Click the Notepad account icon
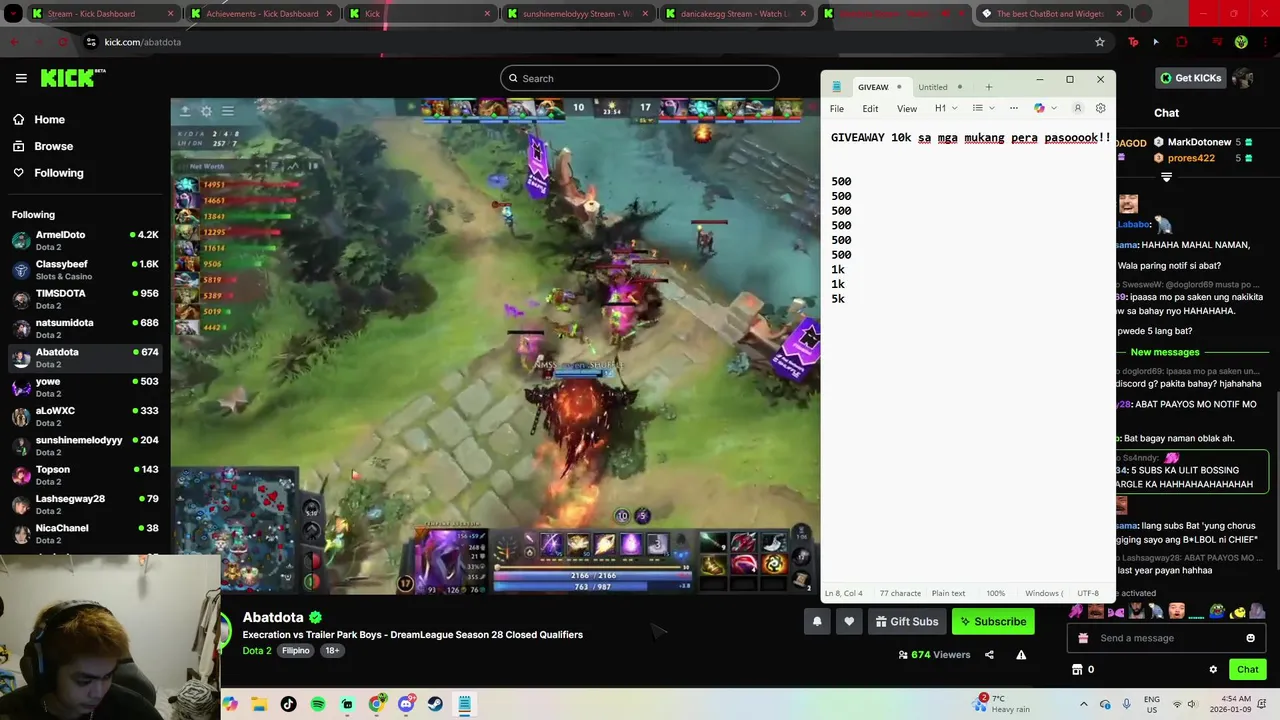 coord(1077,108)
